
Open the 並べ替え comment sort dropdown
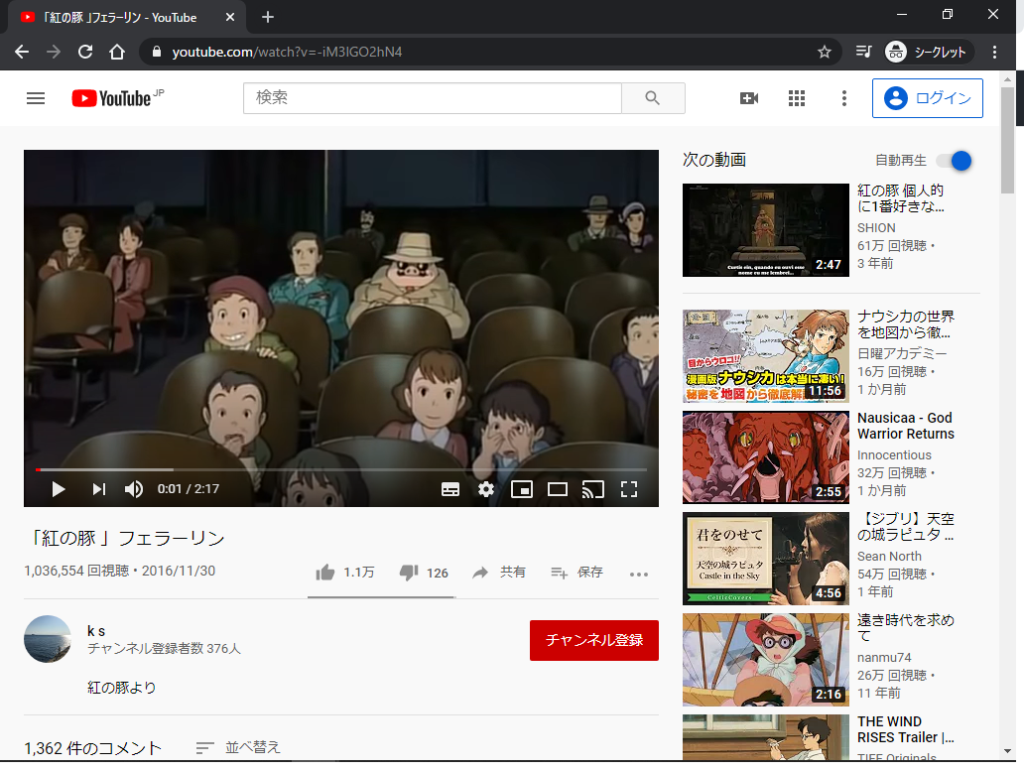click(239, 747)
